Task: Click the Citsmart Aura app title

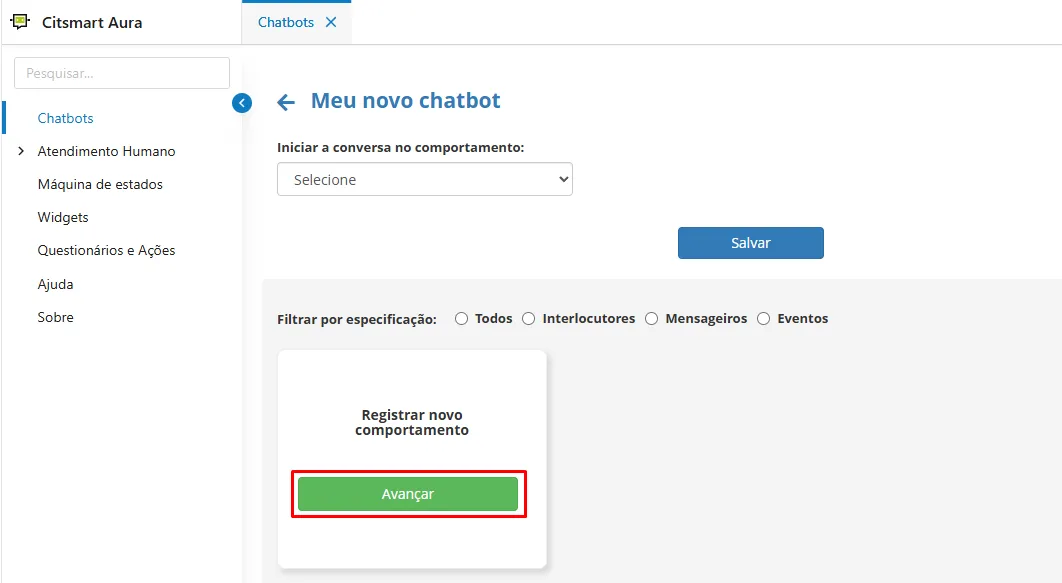Action: pos(92,22)
